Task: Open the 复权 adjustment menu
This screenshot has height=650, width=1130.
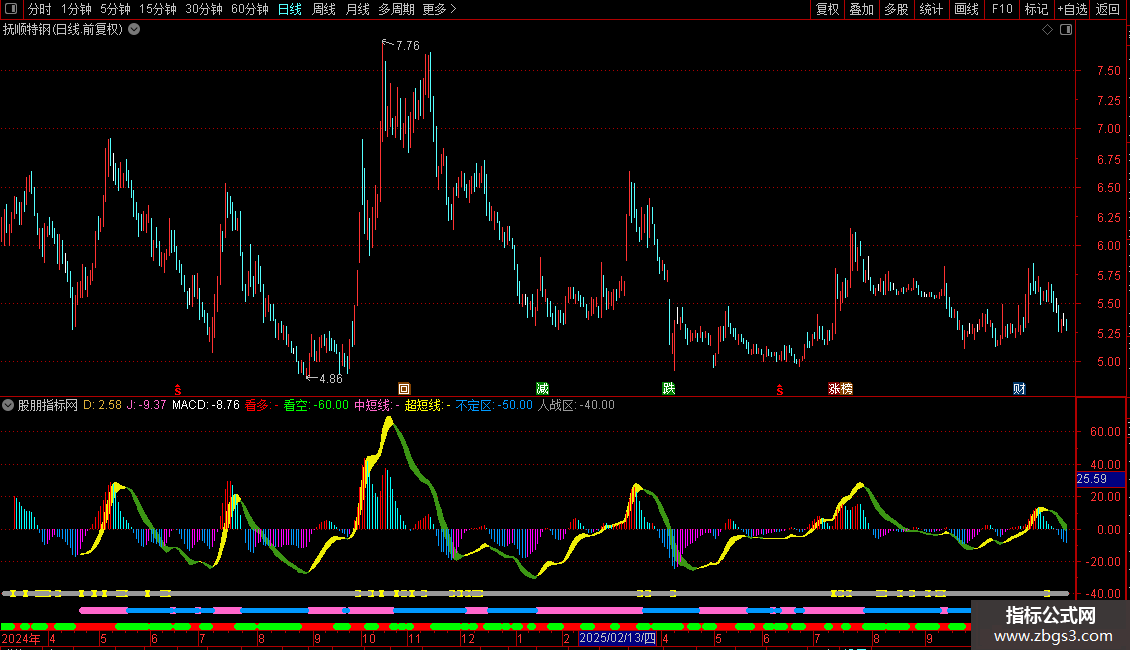Action: click(x=827, y=9)
